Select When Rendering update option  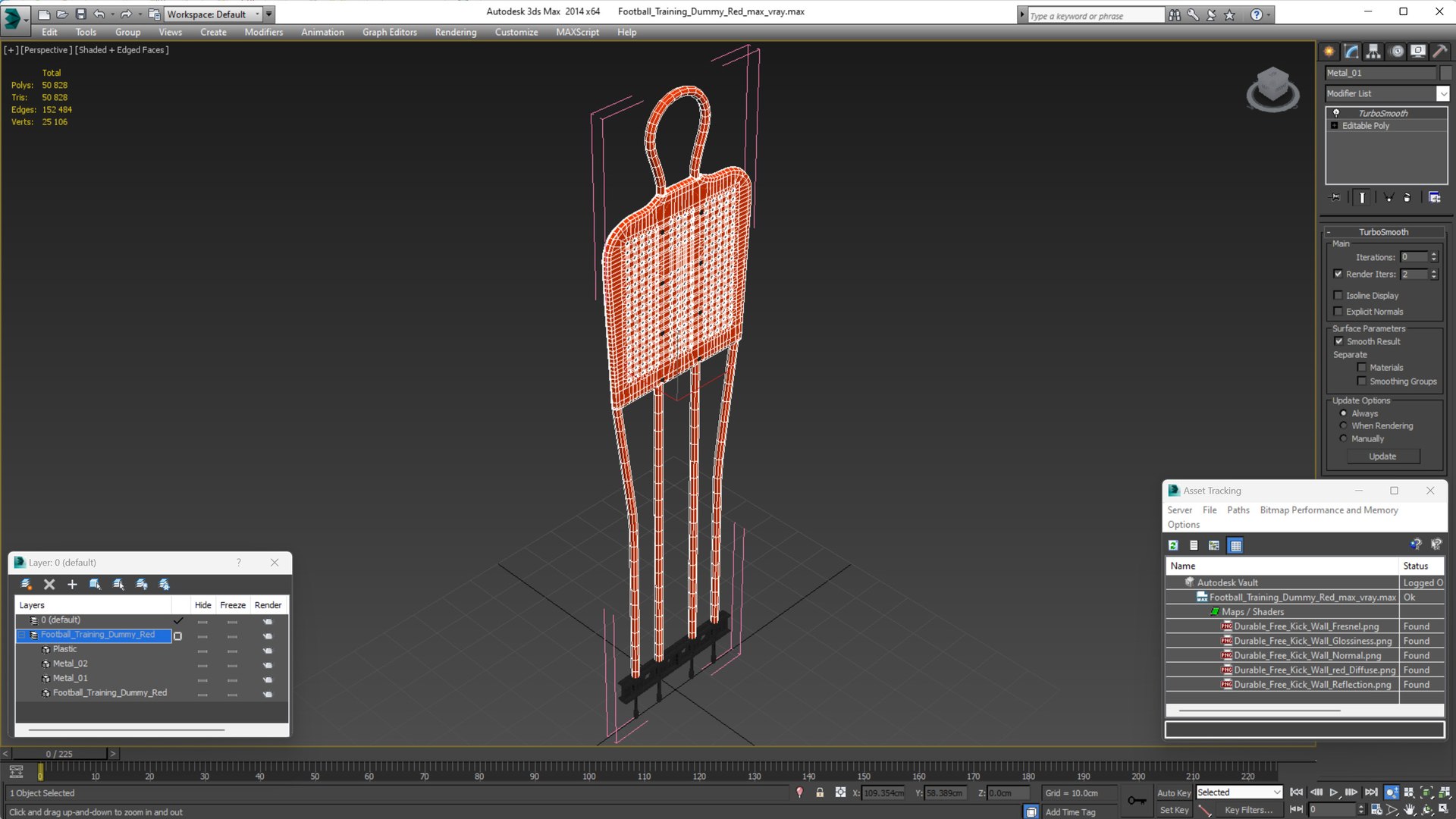1343,426
